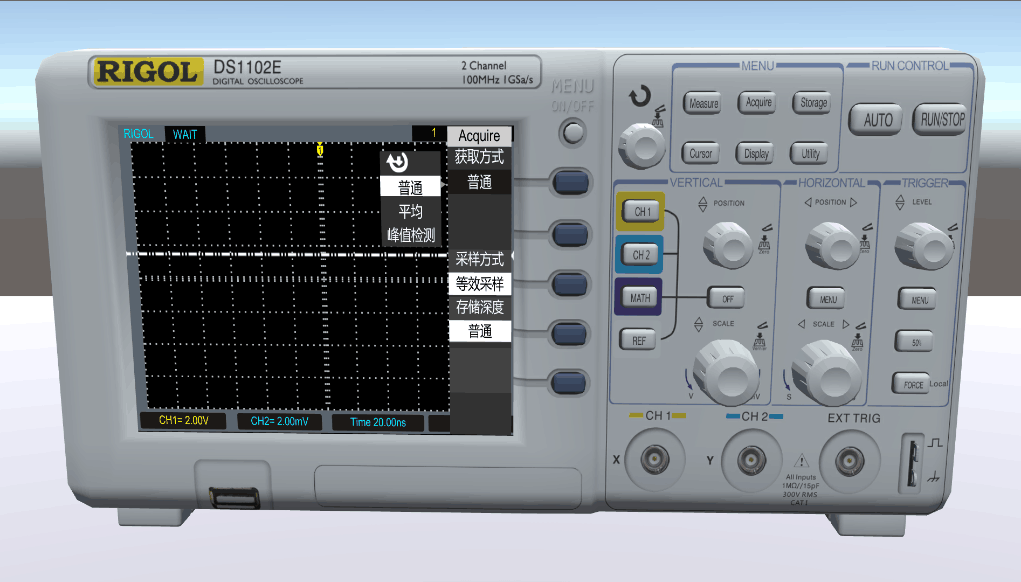
Task: Toggle the MENU ON/OFF round button
Action: click(572, 132)
